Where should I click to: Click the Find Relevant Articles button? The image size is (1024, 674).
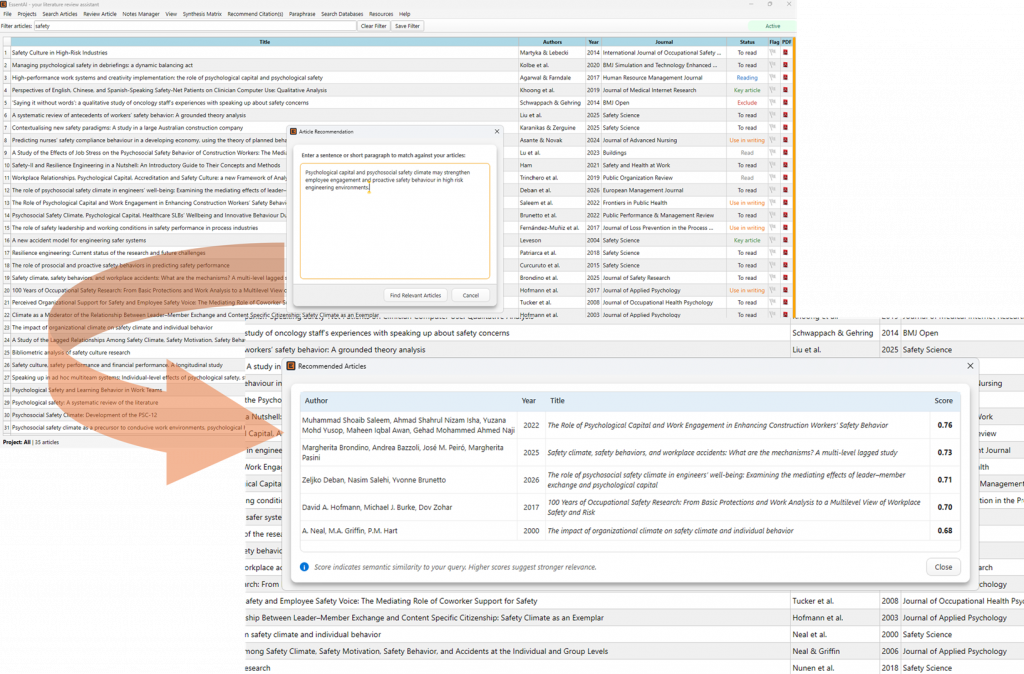(x=415, y=295)
